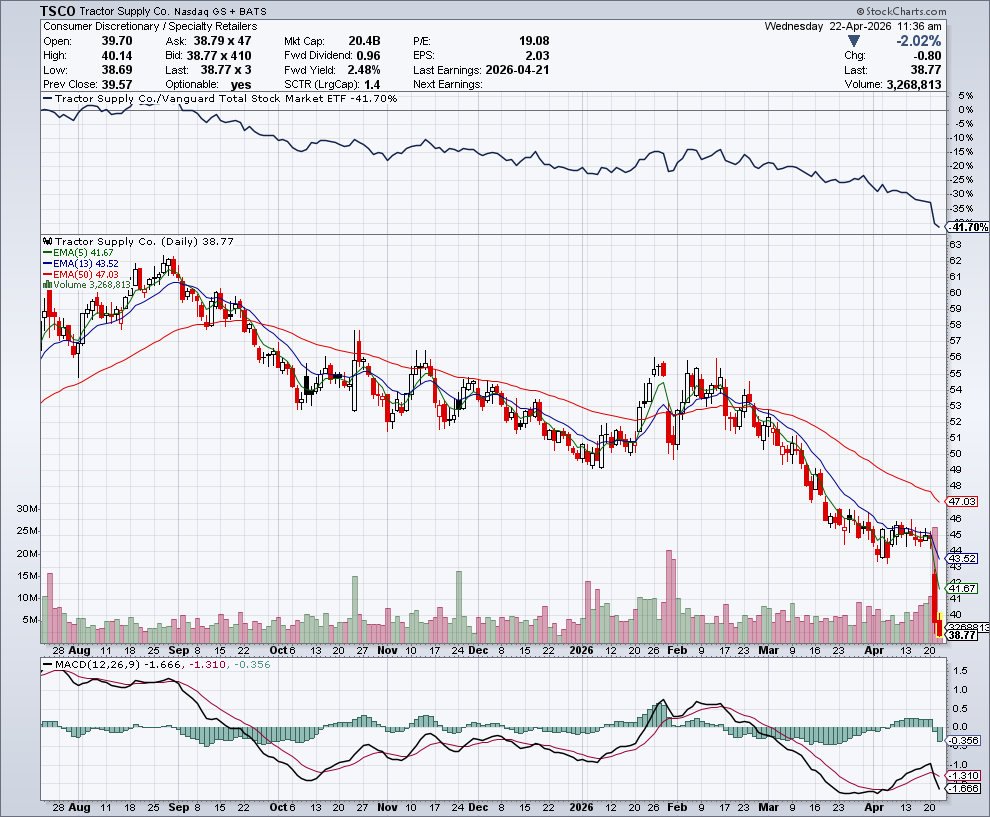This screenshot has height=817, width=990.
Task: Click the Consumer Discretionary / Specialty Retailers sector text
Action: click(150, 27)
